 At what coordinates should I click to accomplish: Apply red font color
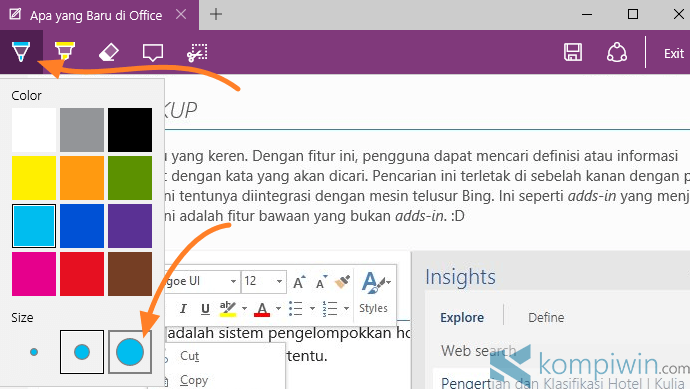262,309
